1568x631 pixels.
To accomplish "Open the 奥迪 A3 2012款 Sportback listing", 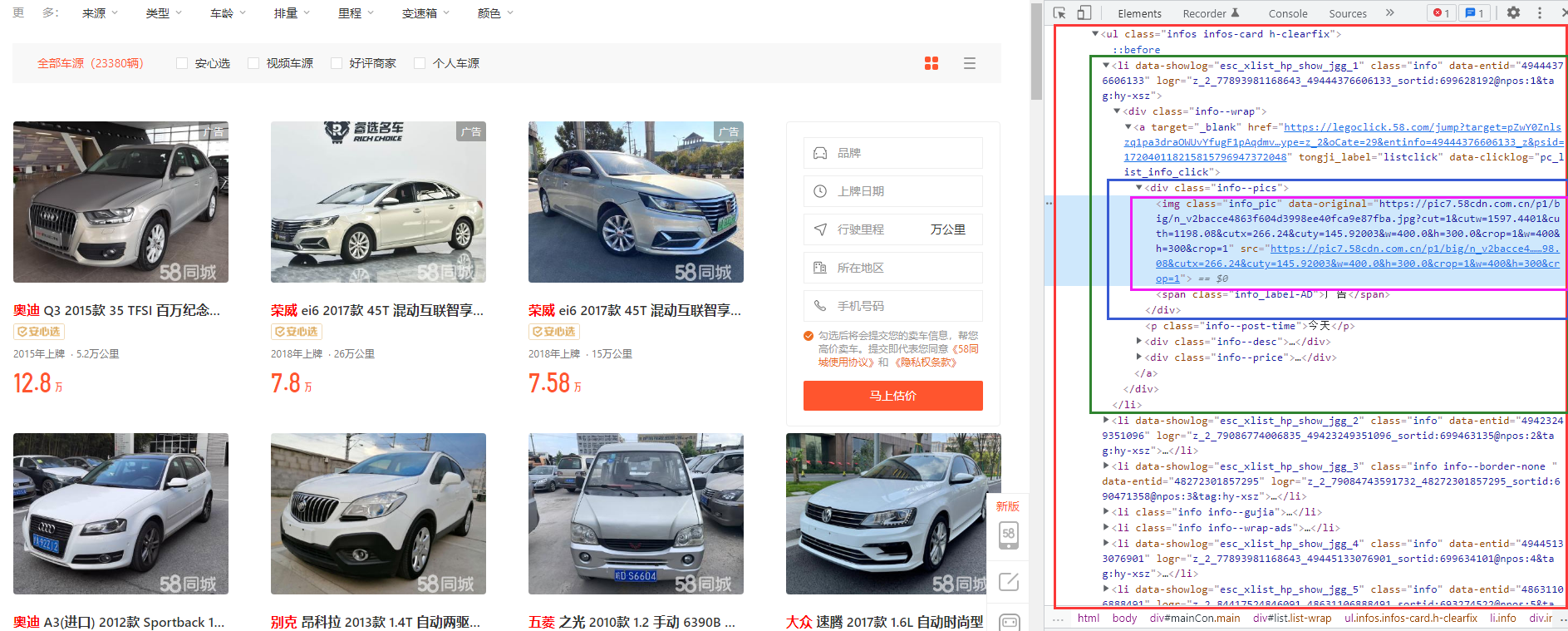I will (119, 622).
